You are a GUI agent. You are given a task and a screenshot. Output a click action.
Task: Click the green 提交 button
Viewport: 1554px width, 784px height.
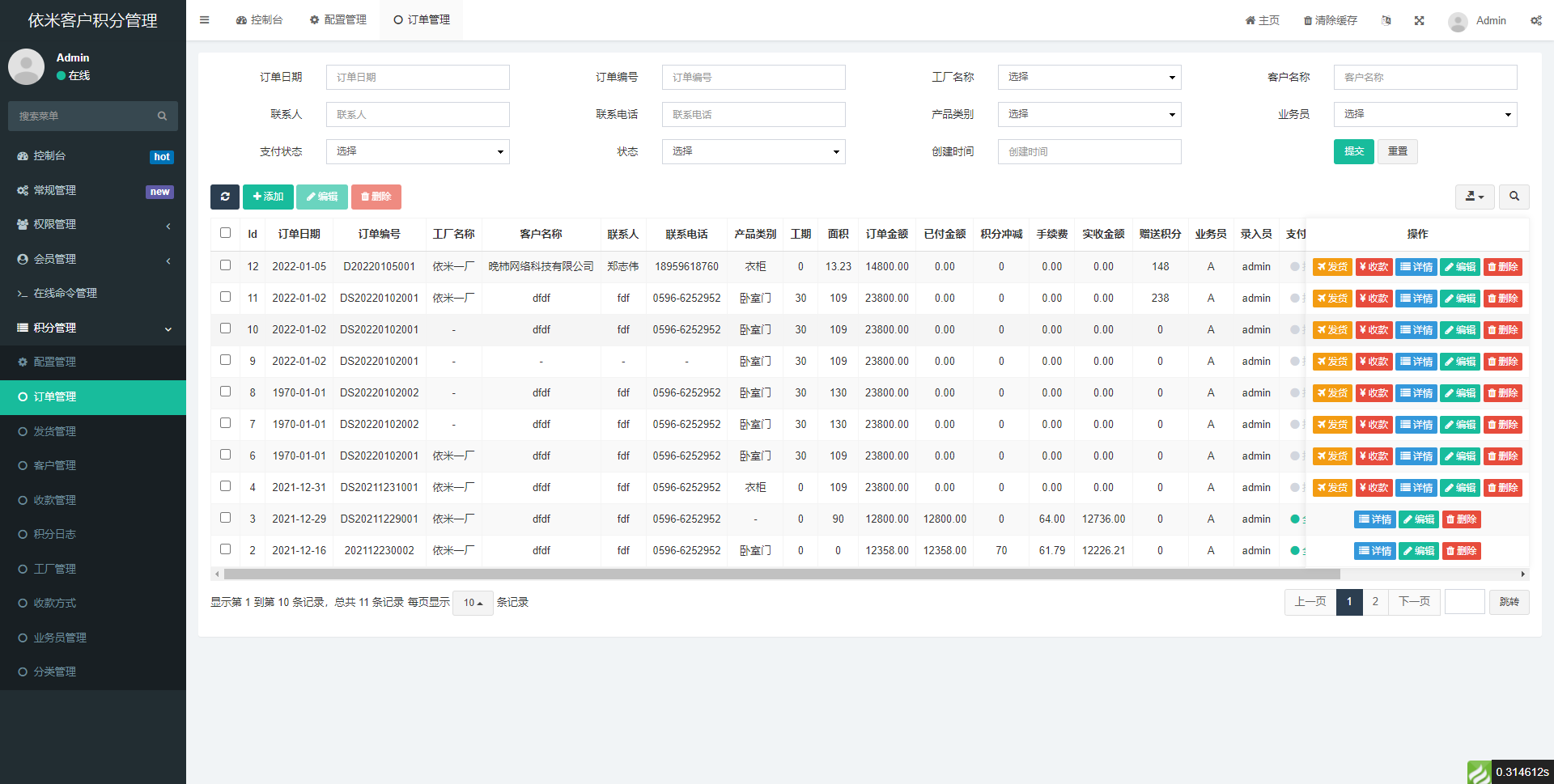pos(1353,152)
